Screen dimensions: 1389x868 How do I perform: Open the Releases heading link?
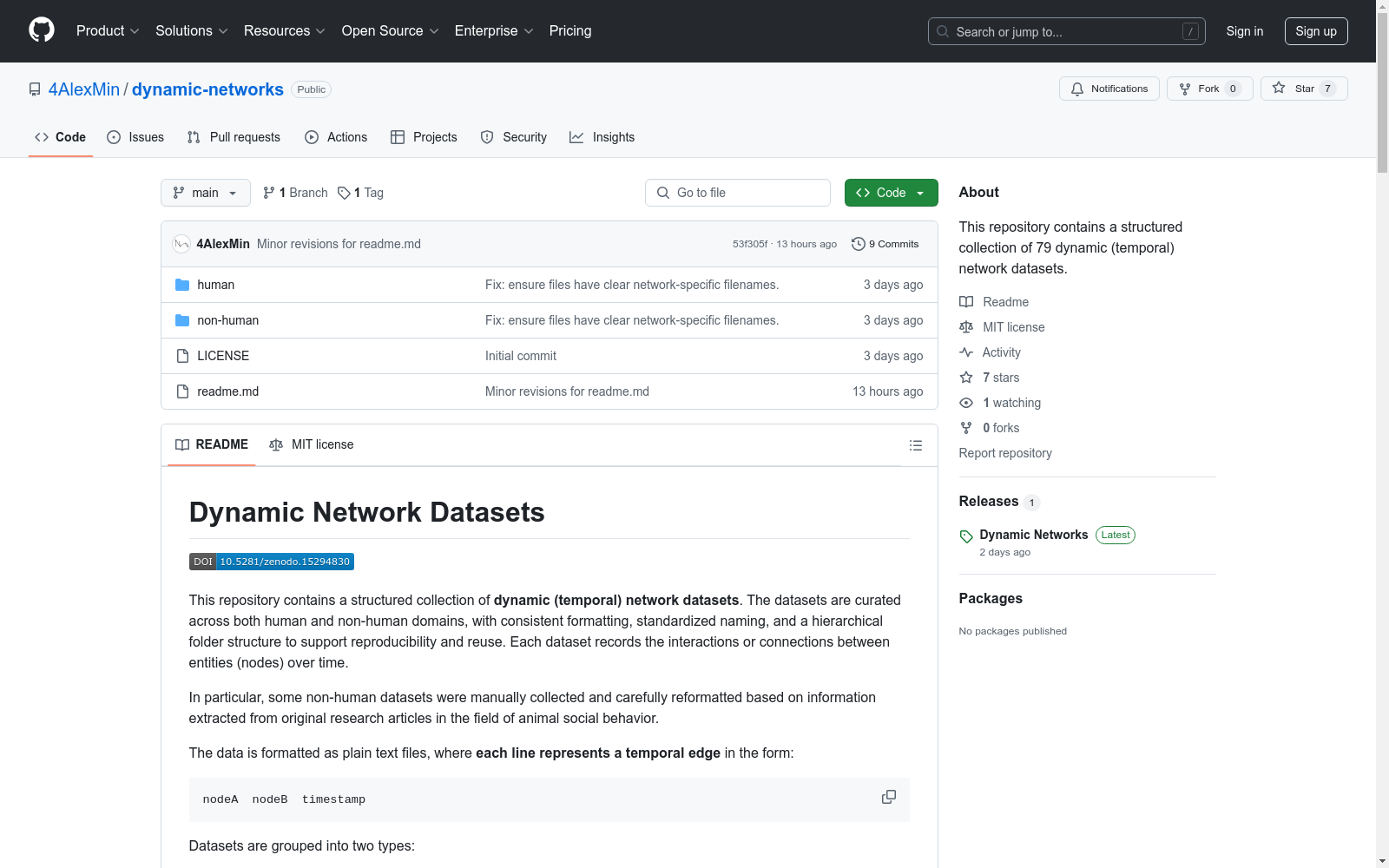coord(989,501)
